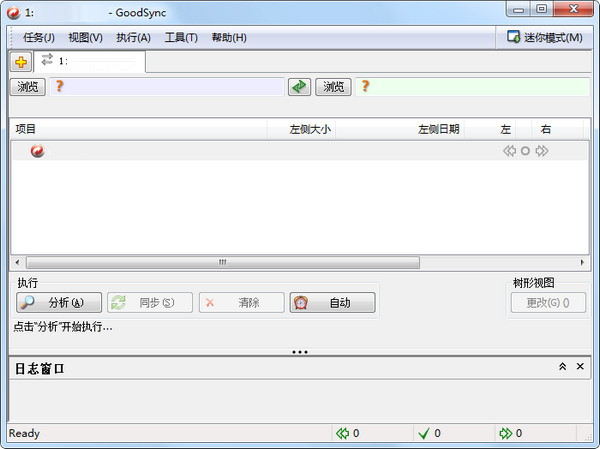Click the horizontal scrollbar thumb
600x449 pixels.
pyautogui.click(x=223, y=263)
